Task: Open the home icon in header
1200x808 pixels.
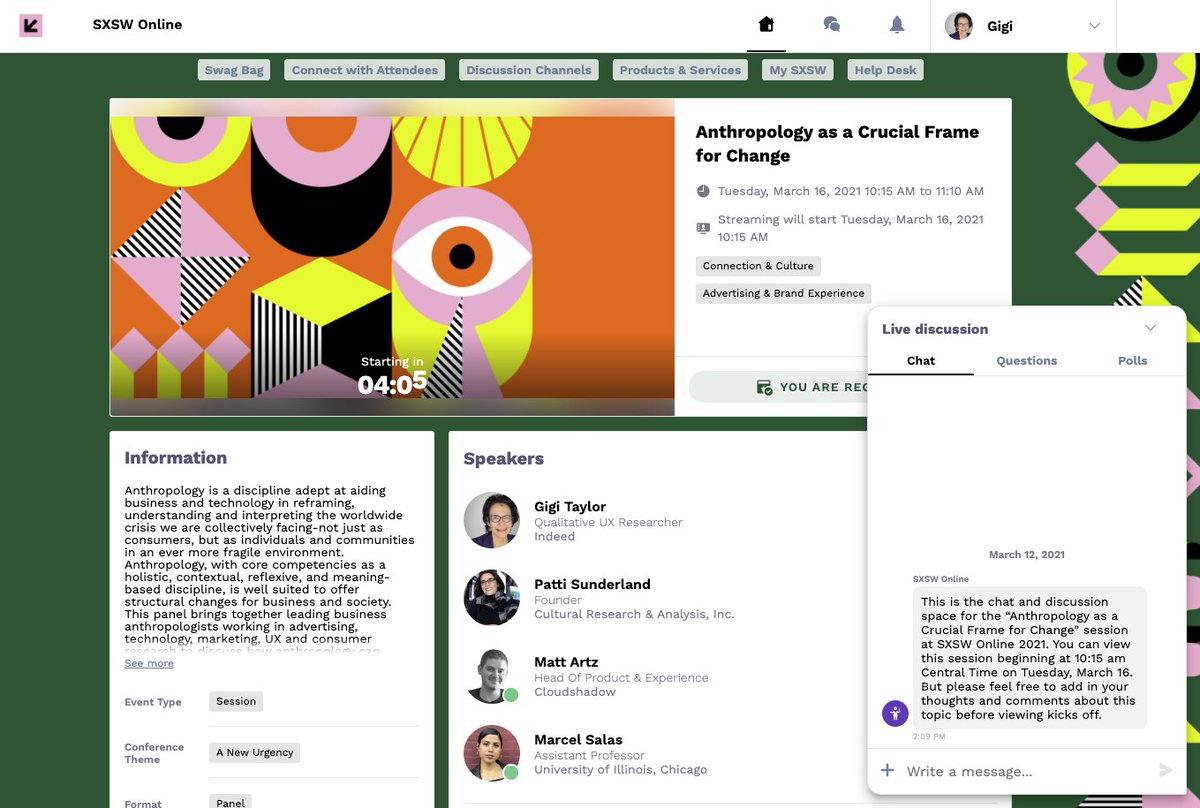Action: point(766,25)
